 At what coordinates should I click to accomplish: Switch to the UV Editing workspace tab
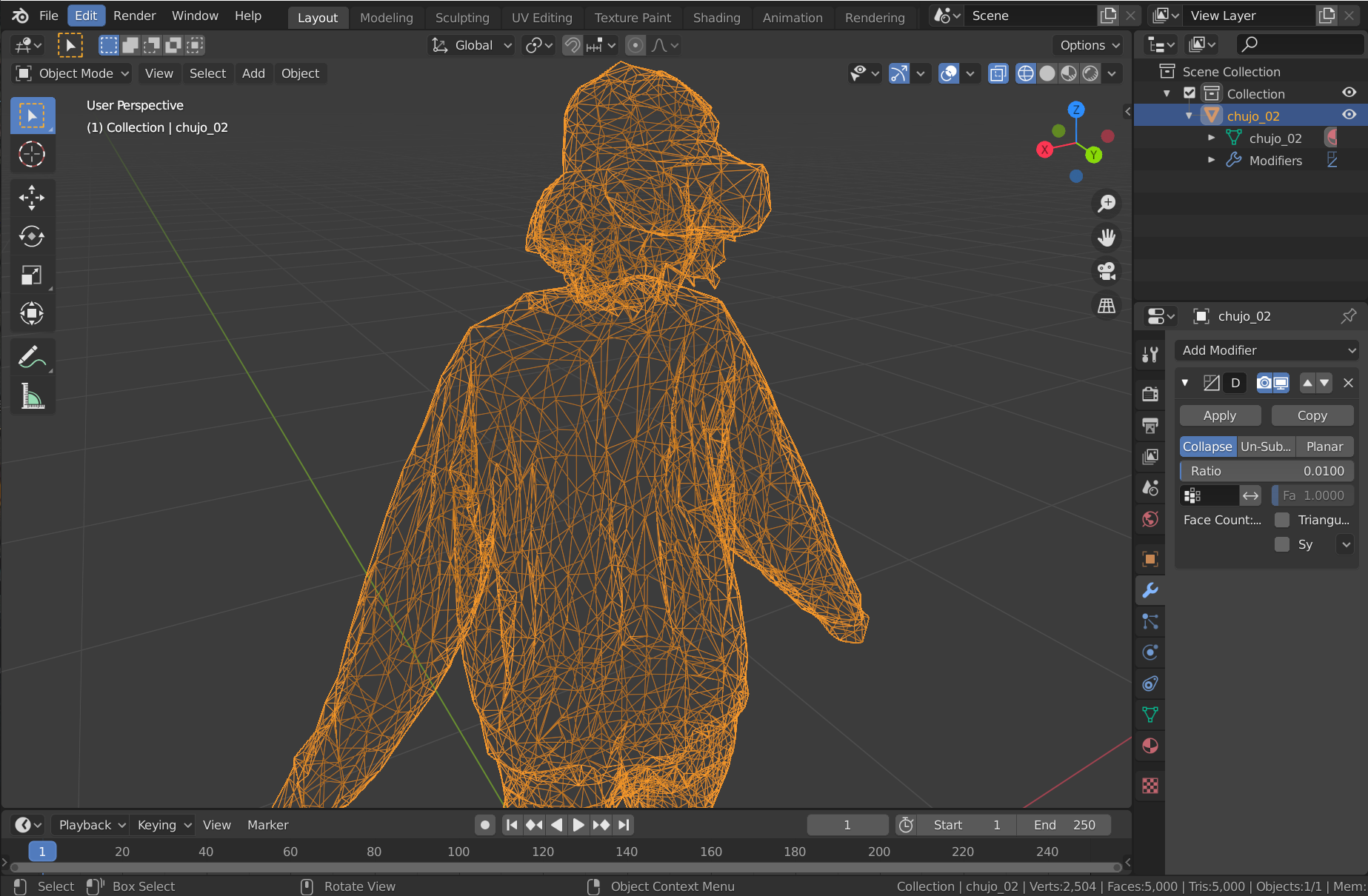pos(541,18)
